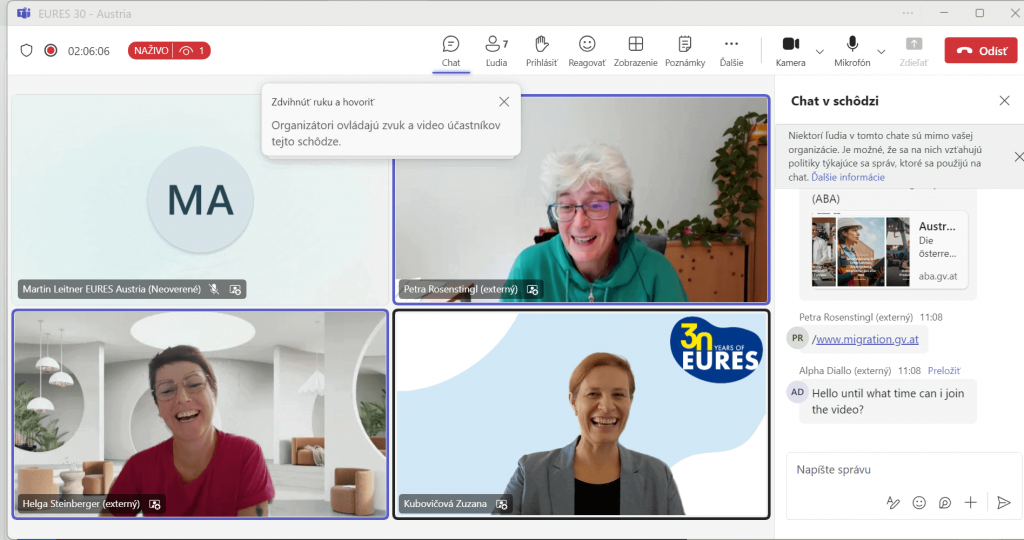Open the Chat panel icon
This screenshot has width=1024, height=540.
pyautogui.click(x=451, y=50)
